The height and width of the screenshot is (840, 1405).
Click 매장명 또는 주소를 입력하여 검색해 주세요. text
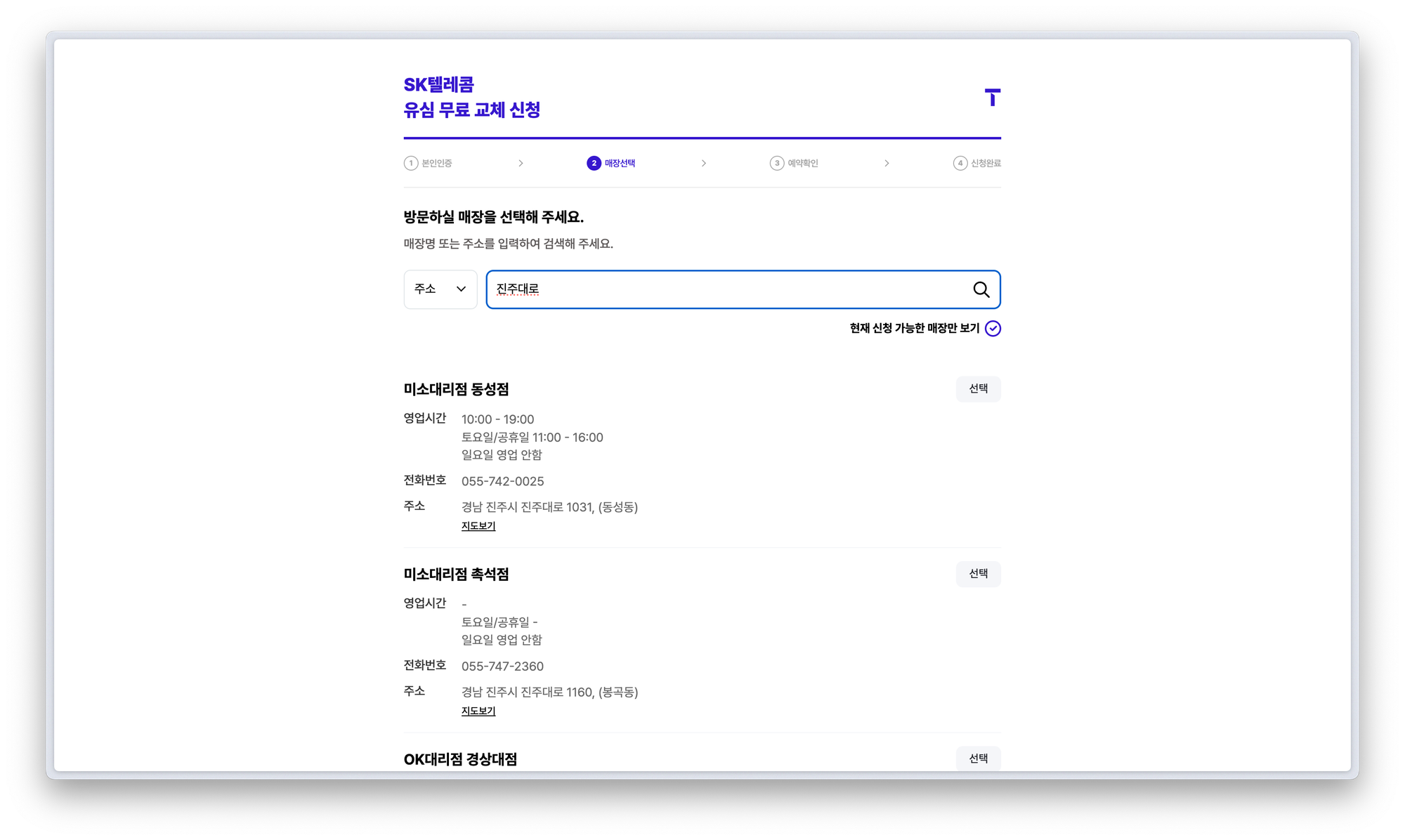pos(509,244)
